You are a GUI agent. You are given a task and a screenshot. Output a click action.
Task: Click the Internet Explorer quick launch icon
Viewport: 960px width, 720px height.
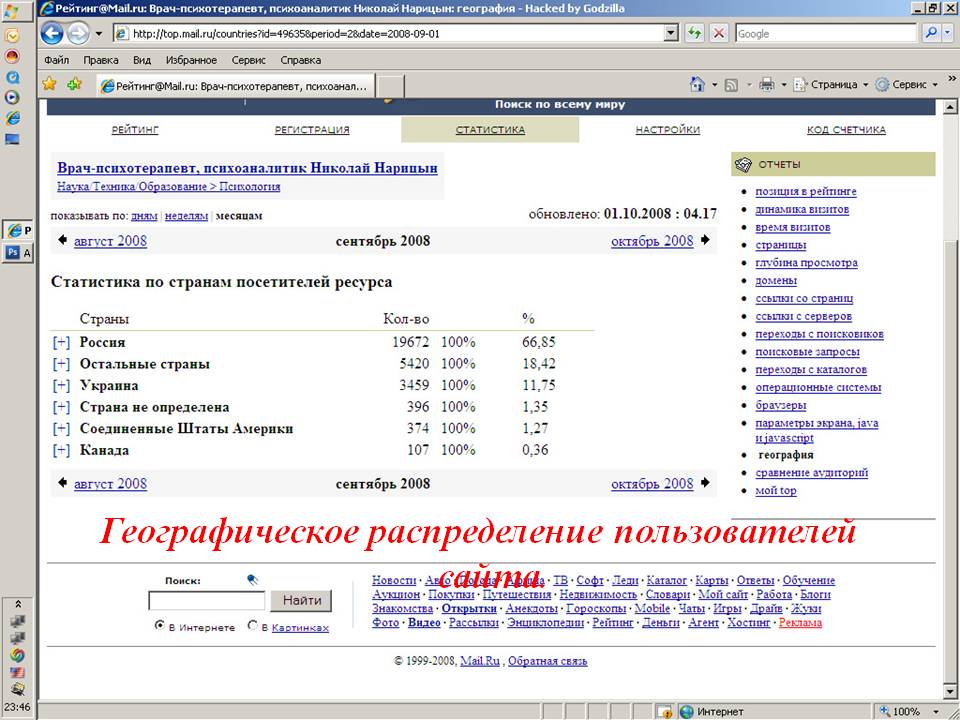tap(12, 118)
